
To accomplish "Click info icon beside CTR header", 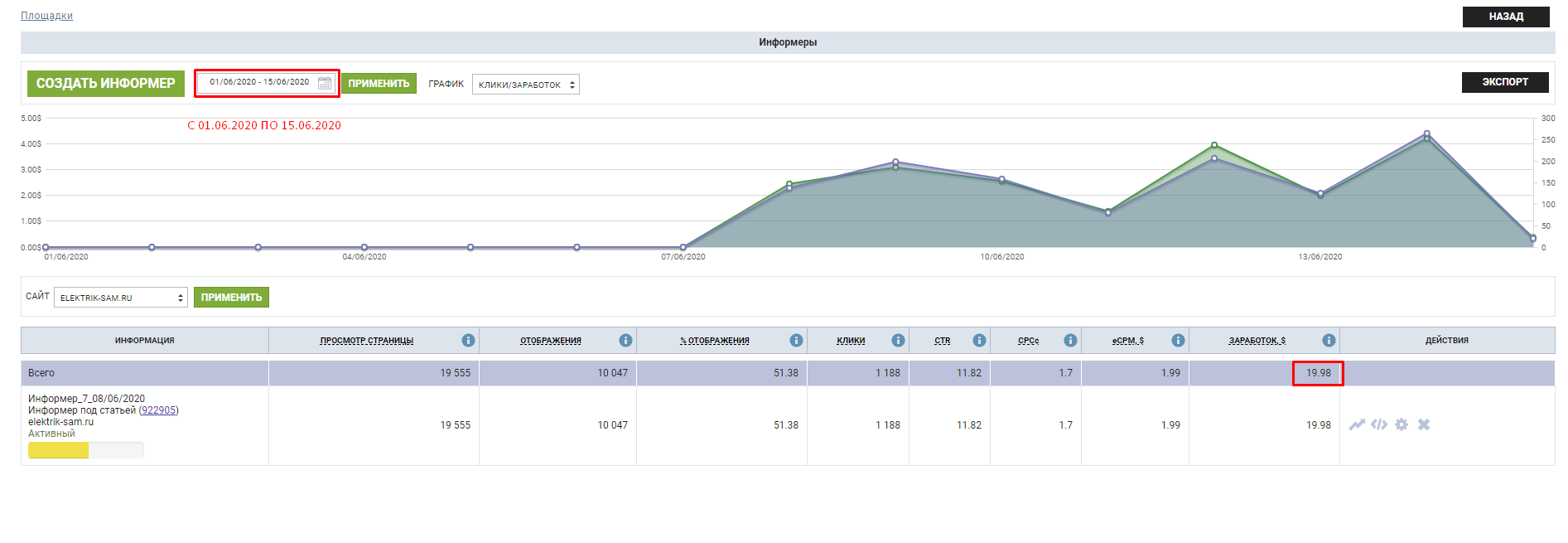I will point(979,341).
